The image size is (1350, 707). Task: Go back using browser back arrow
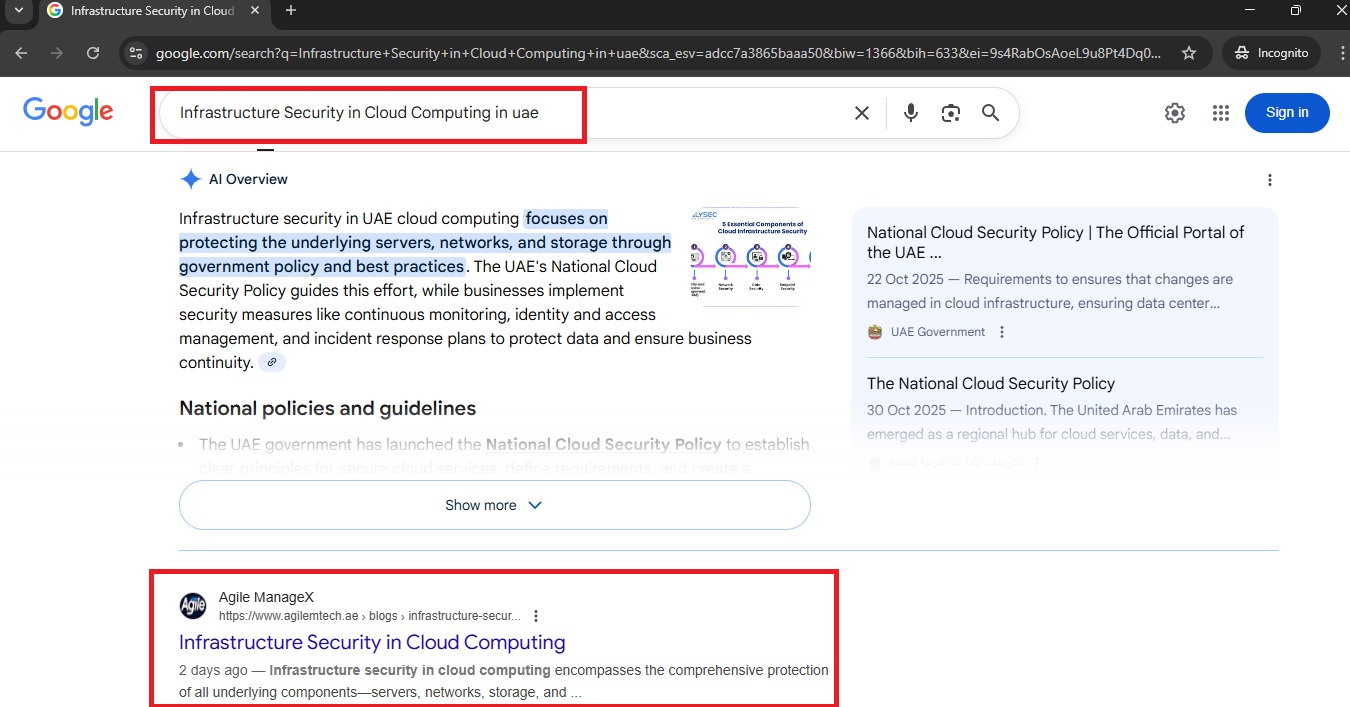(x=22, y=53)
